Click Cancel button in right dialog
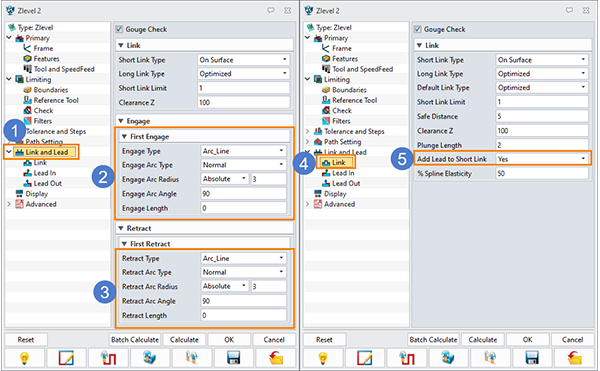This screenshot has width=600, height=371. click(572, 340)
